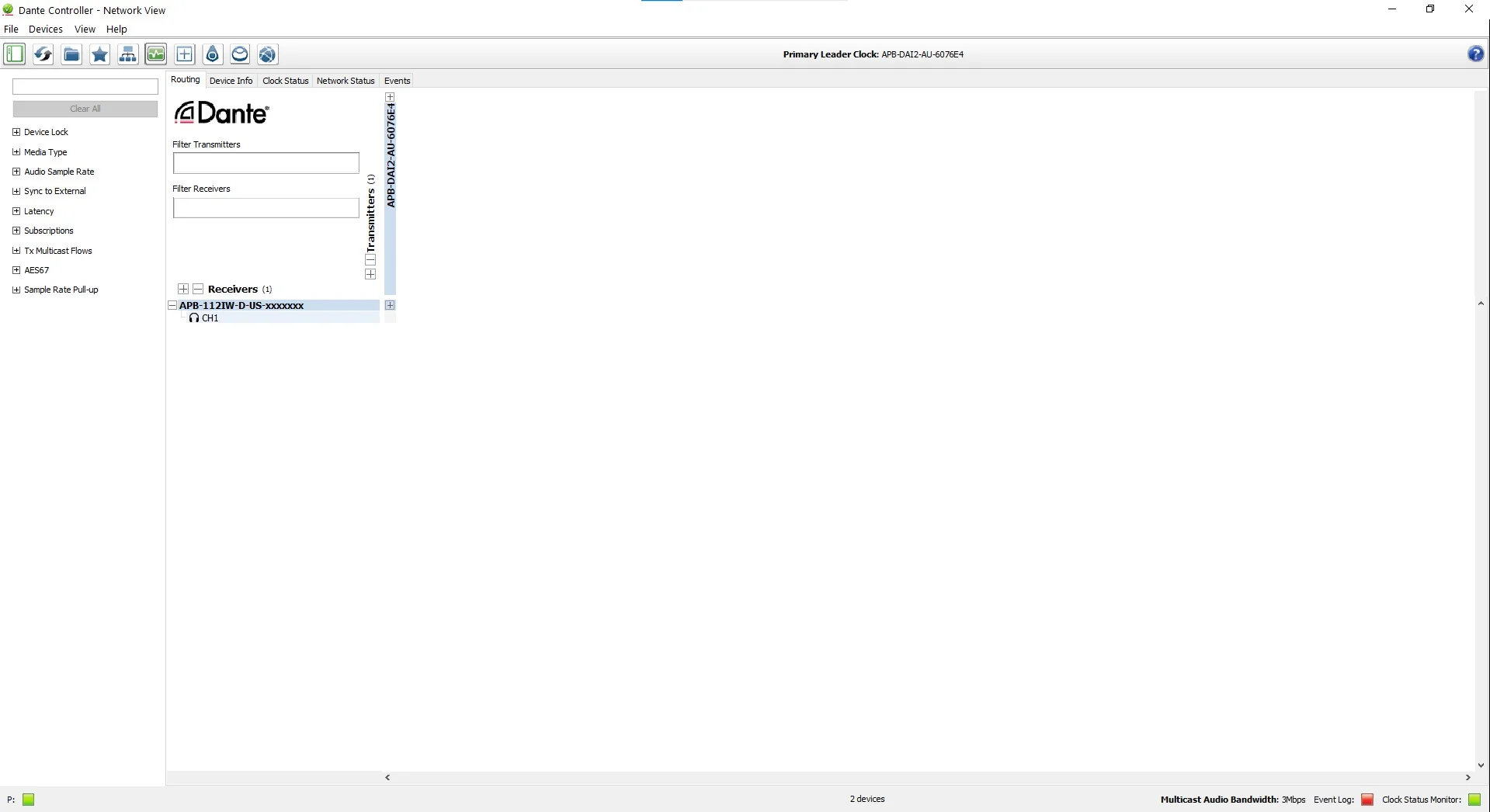Screen dimensions: 1490x812
Task: Expand the AES67 filter group
Action: (16, 270)
